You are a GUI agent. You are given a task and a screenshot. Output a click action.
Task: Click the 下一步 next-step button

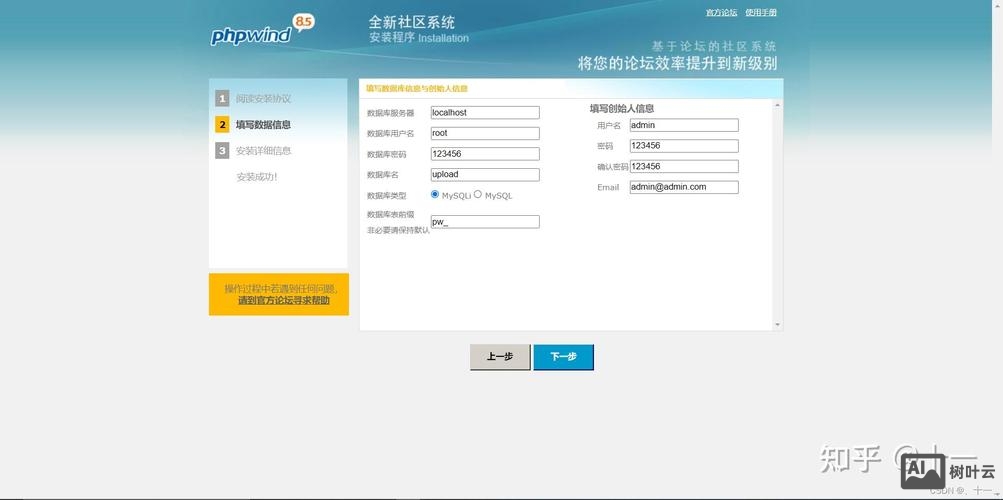563,357
